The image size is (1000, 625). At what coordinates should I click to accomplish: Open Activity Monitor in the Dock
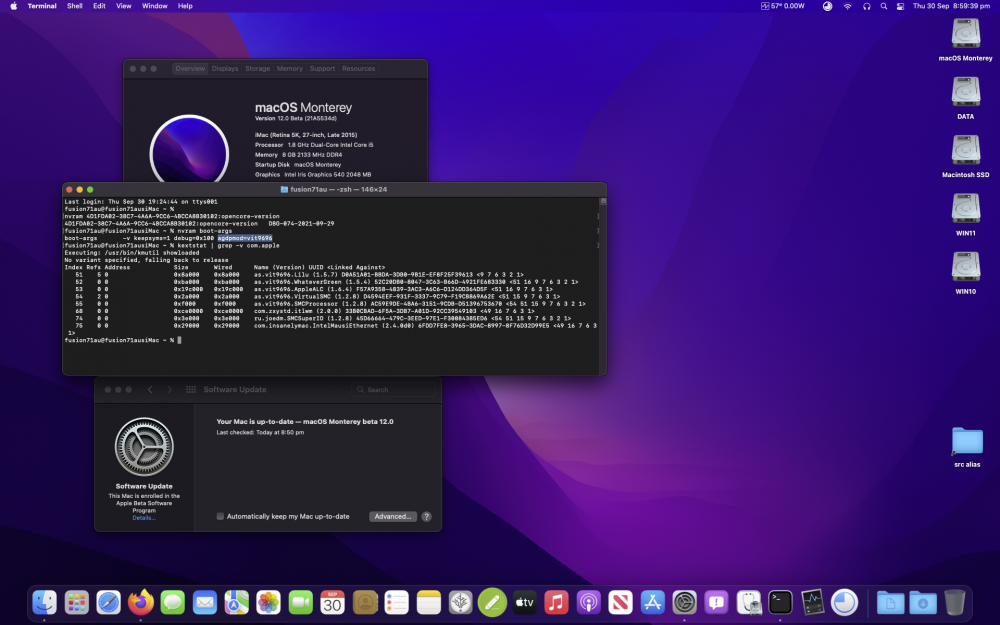coord(812,602)
